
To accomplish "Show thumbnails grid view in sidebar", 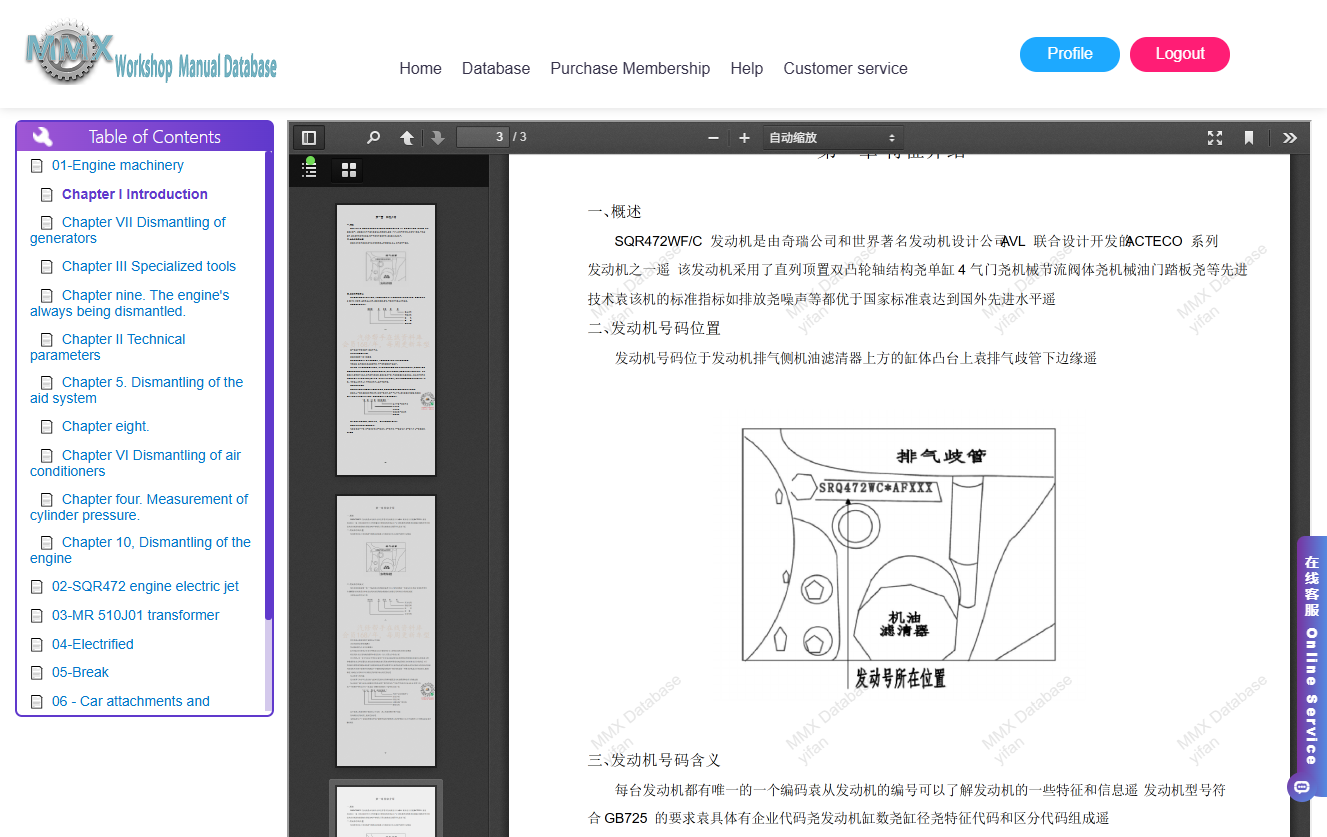I will click(x=349, y=170).
